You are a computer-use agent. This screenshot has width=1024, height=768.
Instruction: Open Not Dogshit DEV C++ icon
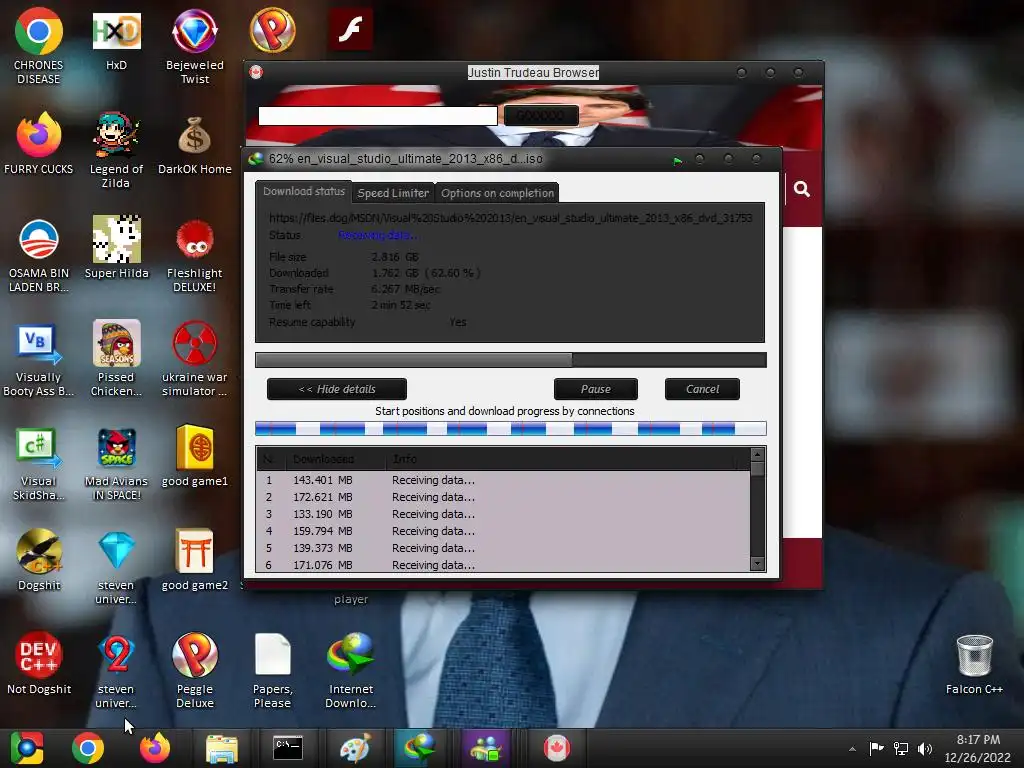(x=39, y=664)
